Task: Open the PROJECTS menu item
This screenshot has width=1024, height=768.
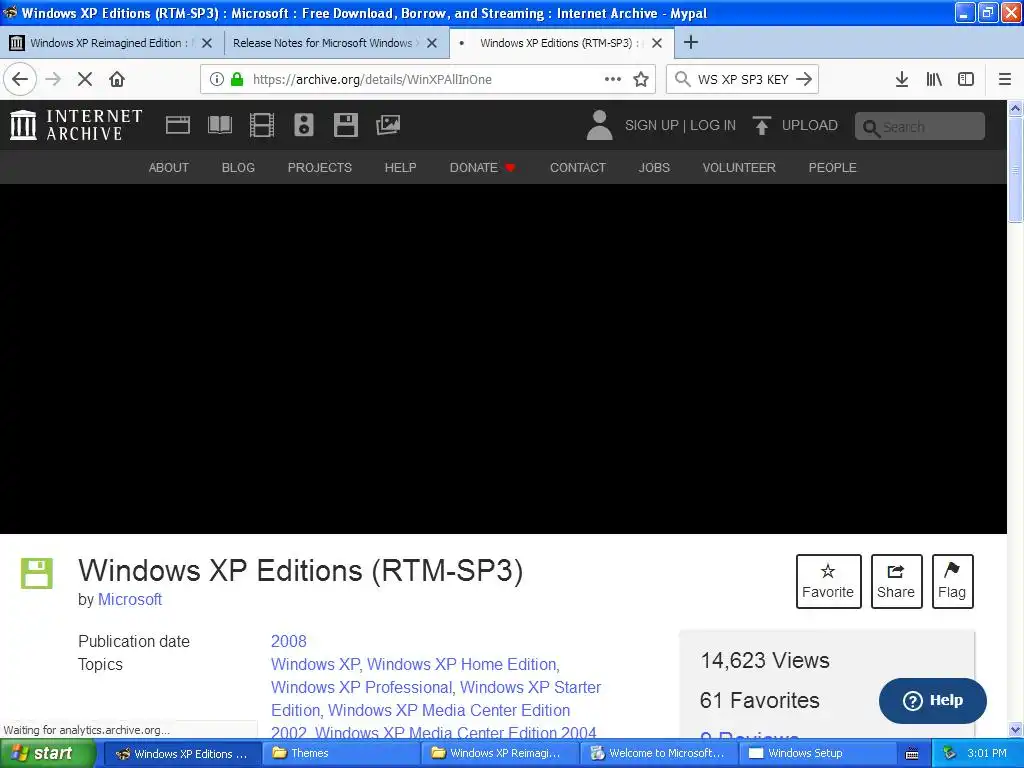Action: click(320, 167)
